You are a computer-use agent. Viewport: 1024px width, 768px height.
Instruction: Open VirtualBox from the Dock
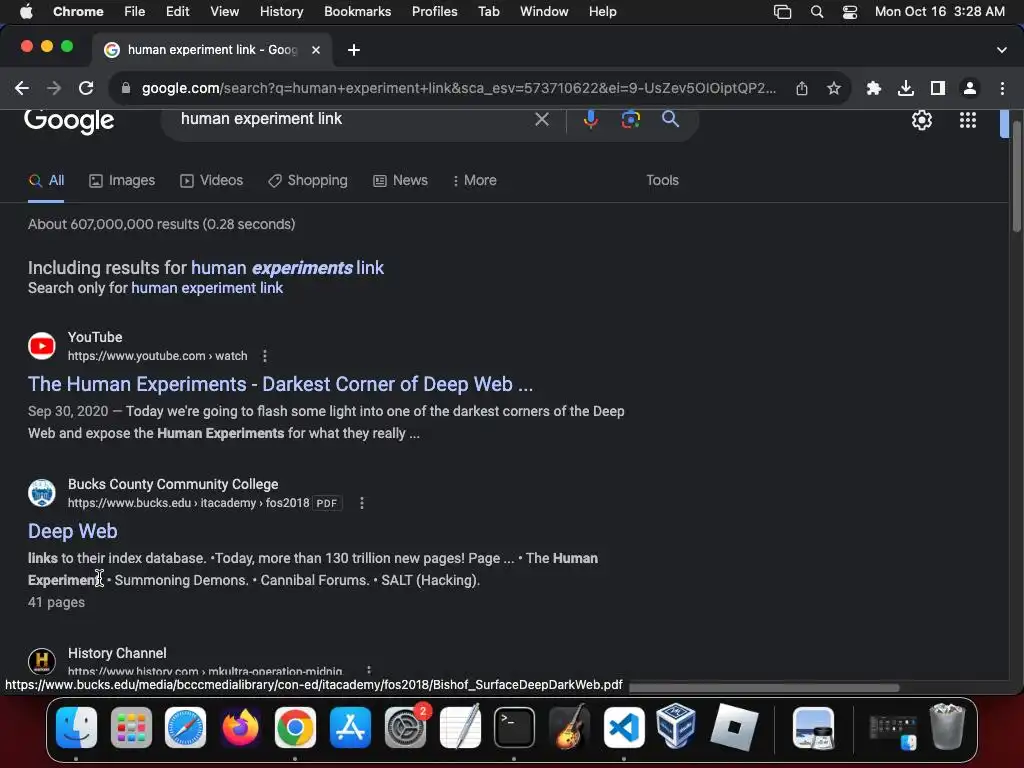(676, 726)
